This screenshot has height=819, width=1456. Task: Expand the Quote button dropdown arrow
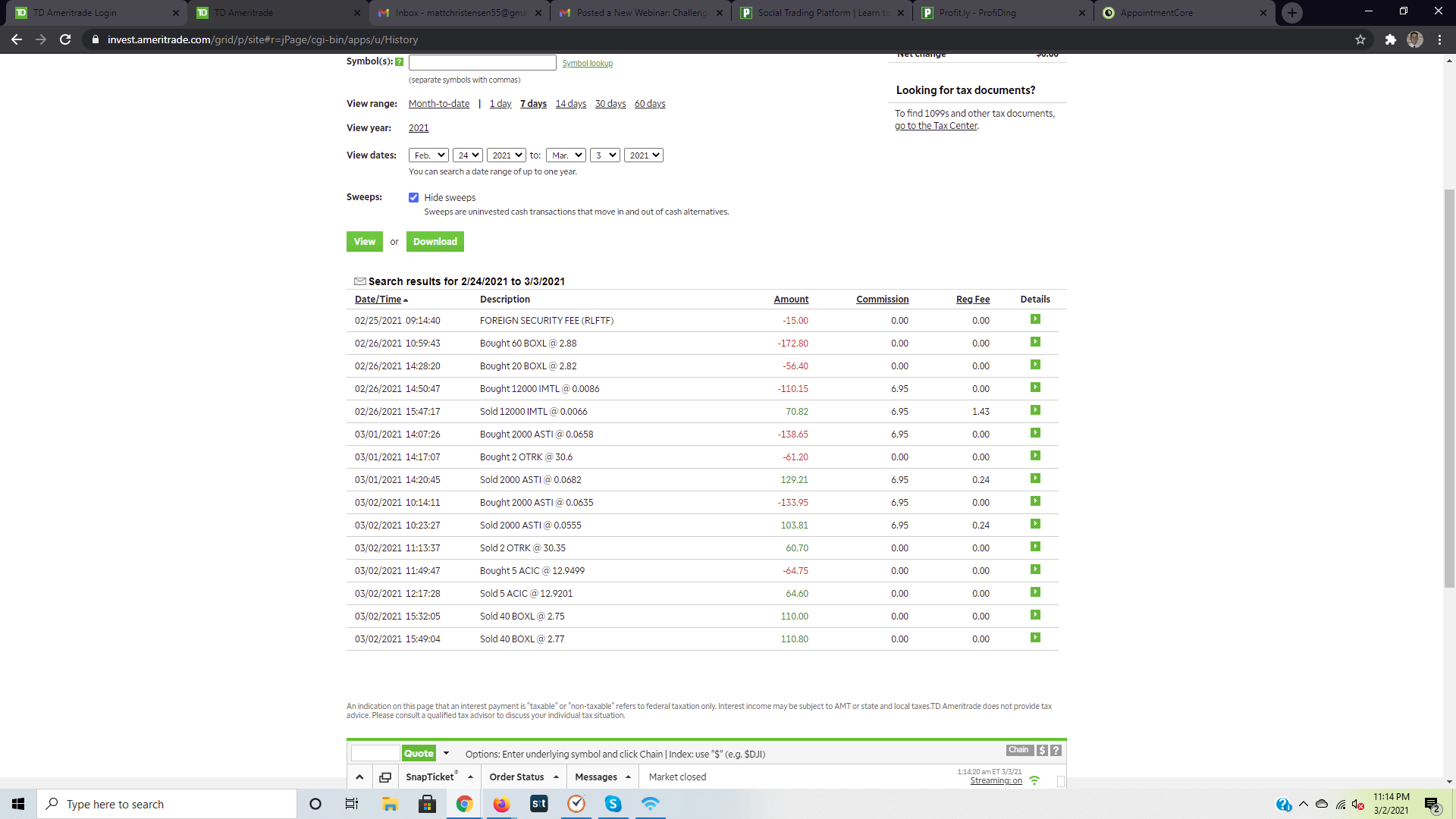(x=446, y=753)
